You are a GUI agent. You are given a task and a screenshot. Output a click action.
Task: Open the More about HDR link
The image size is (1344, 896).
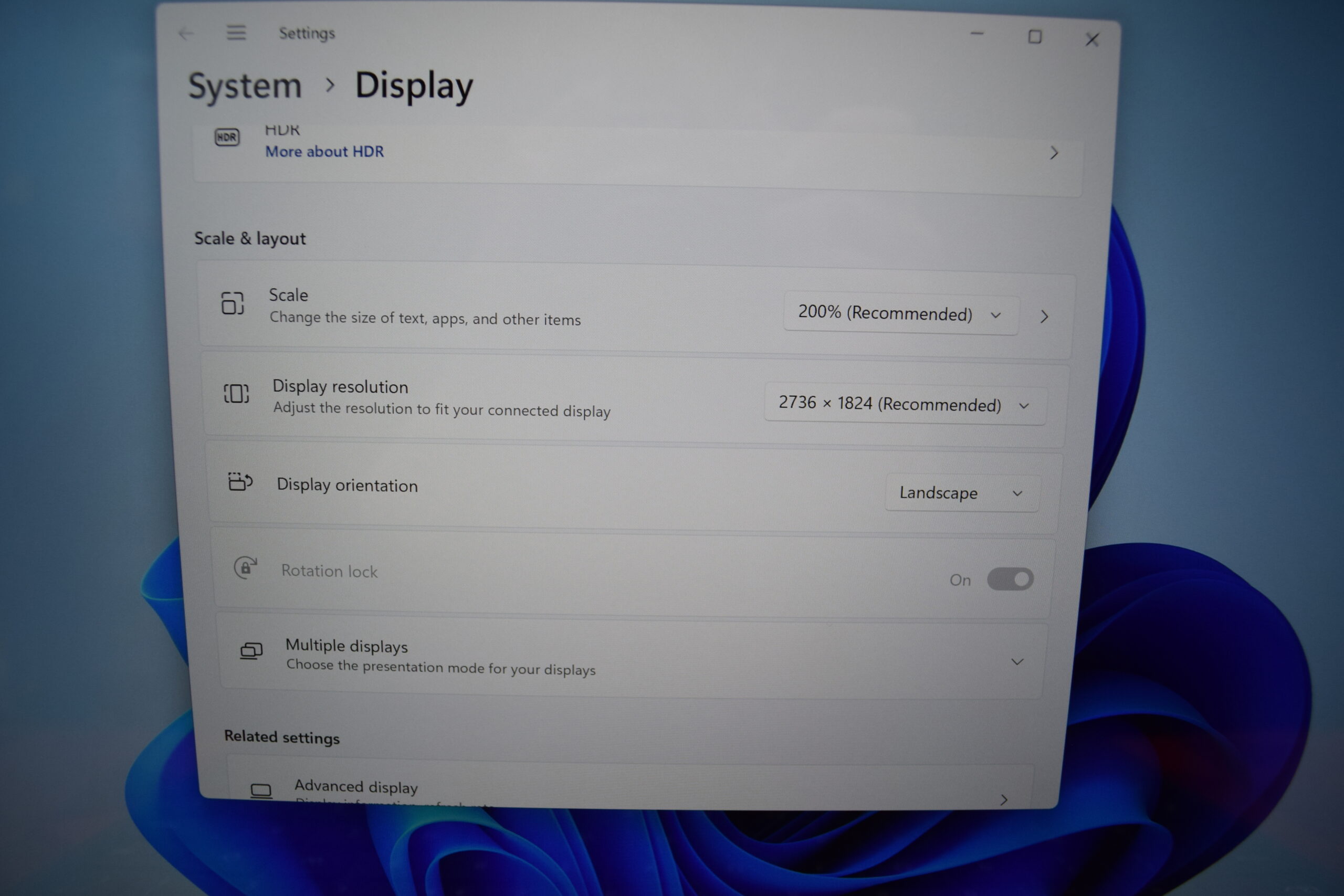point(324,151)
